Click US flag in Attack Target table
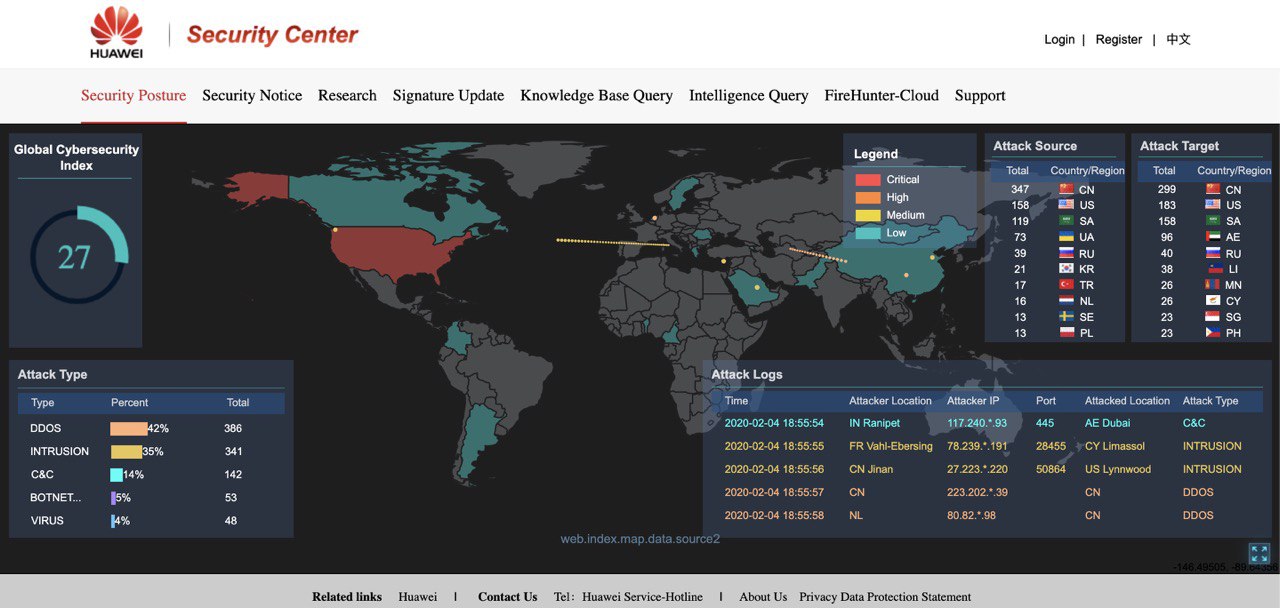Image resolution: width=1280 pixels, height=608 pixels. (1213, 205)
